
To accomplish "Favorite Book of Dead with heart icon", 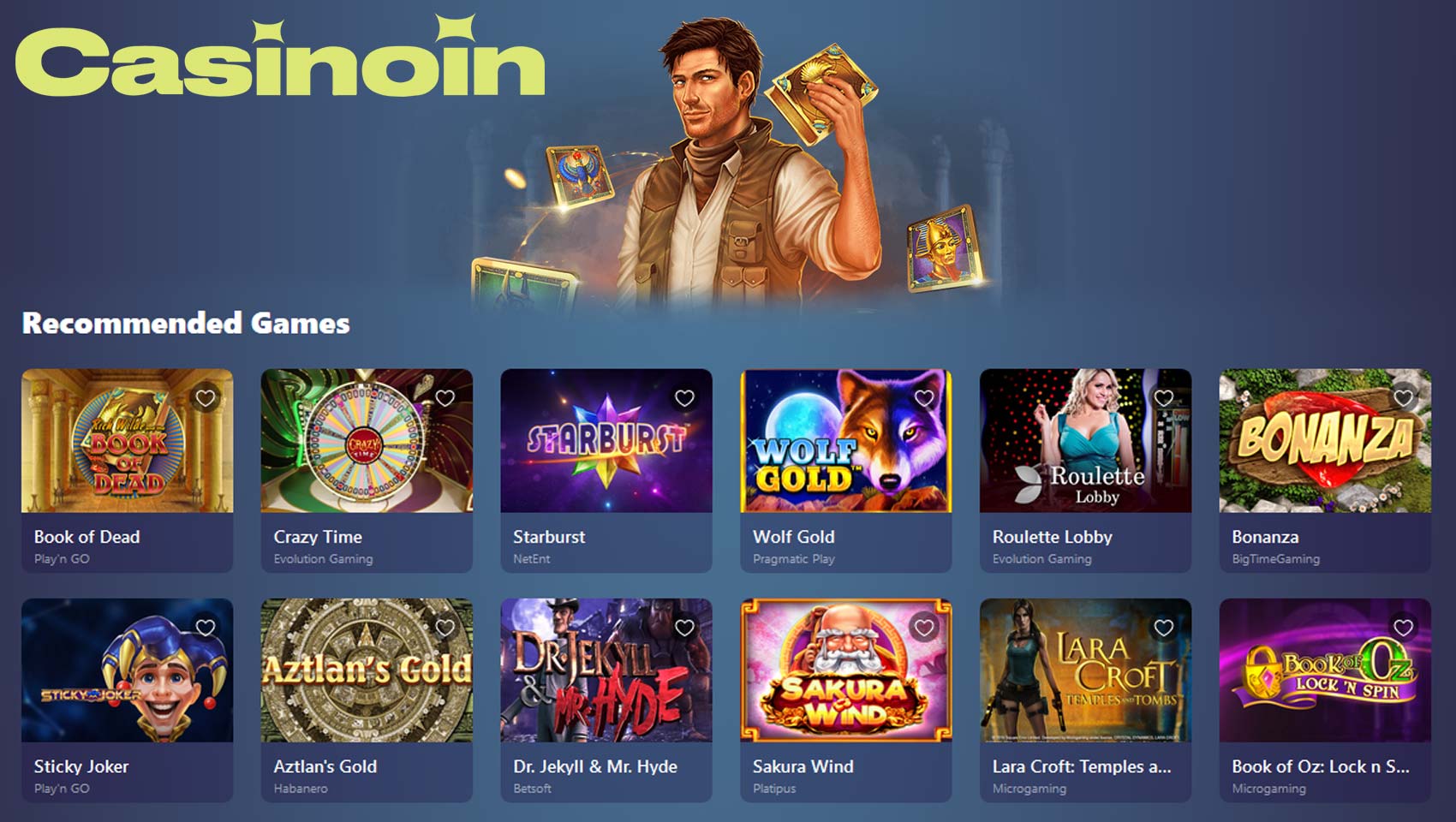I will coord(206,398).
